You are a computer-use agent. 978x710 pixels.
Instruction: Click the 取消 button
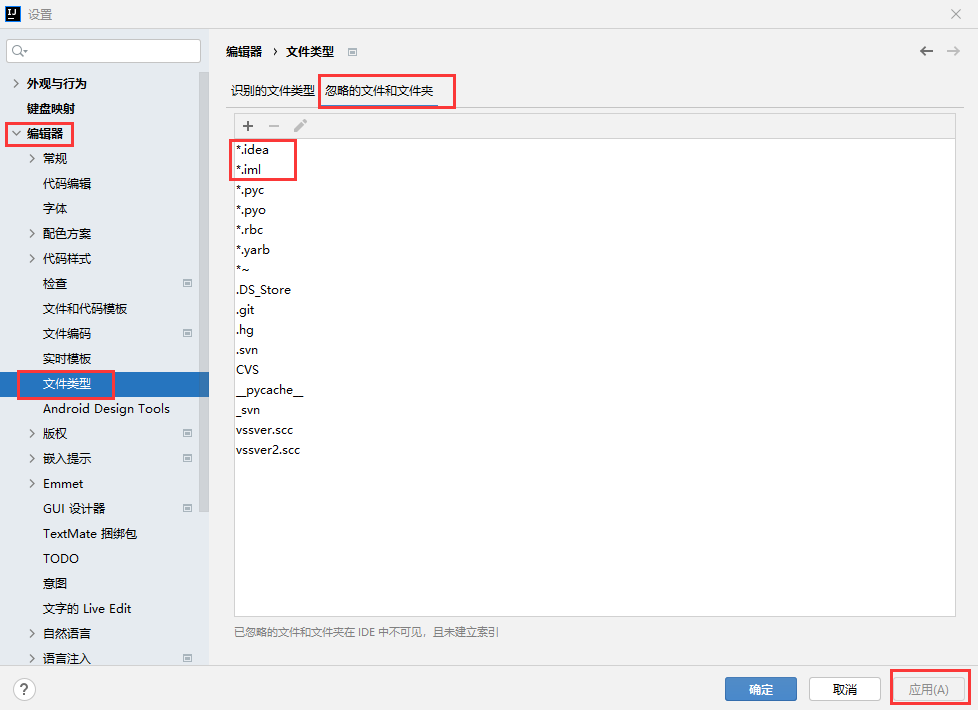844,689
